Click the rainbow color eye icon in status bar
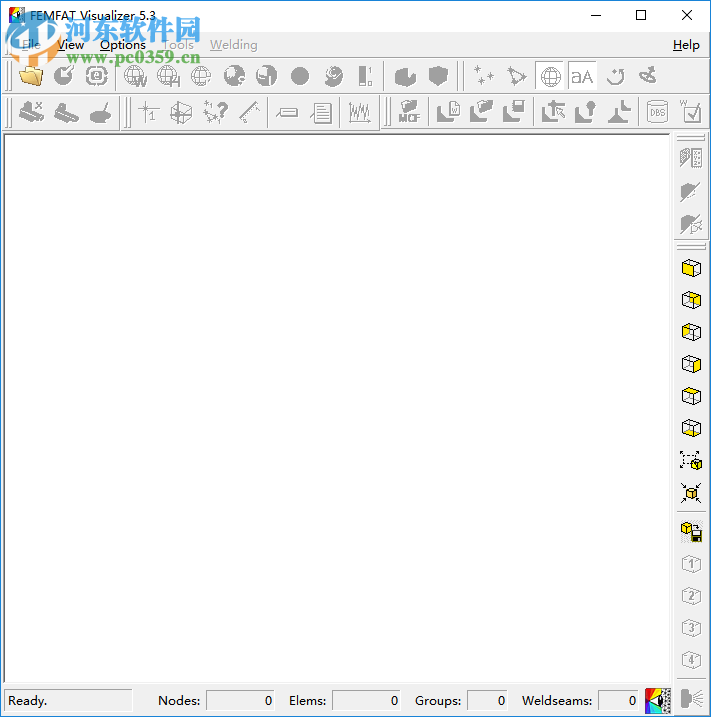This screenshot has height=717, width=711. [x=658, y=701]
